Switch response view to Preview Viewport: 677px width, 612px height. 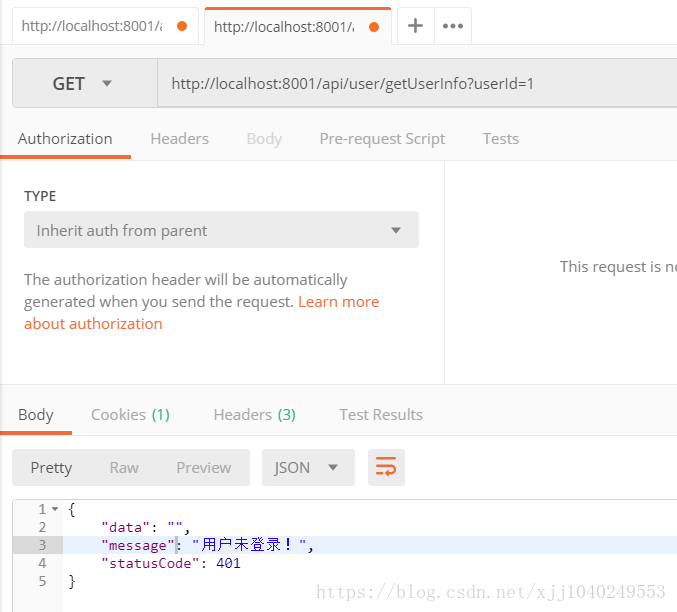click(x=203, y=467)
